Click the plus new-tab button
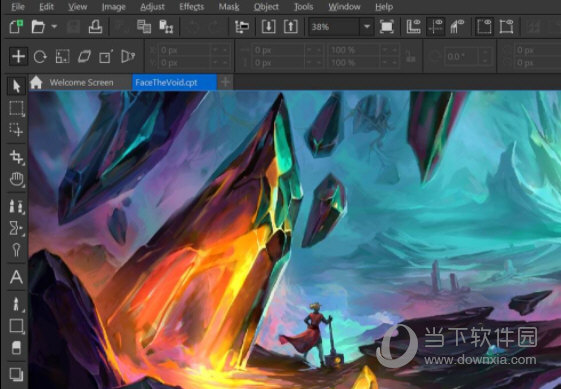The image size is (561, 389). click(x=225, y=83)
